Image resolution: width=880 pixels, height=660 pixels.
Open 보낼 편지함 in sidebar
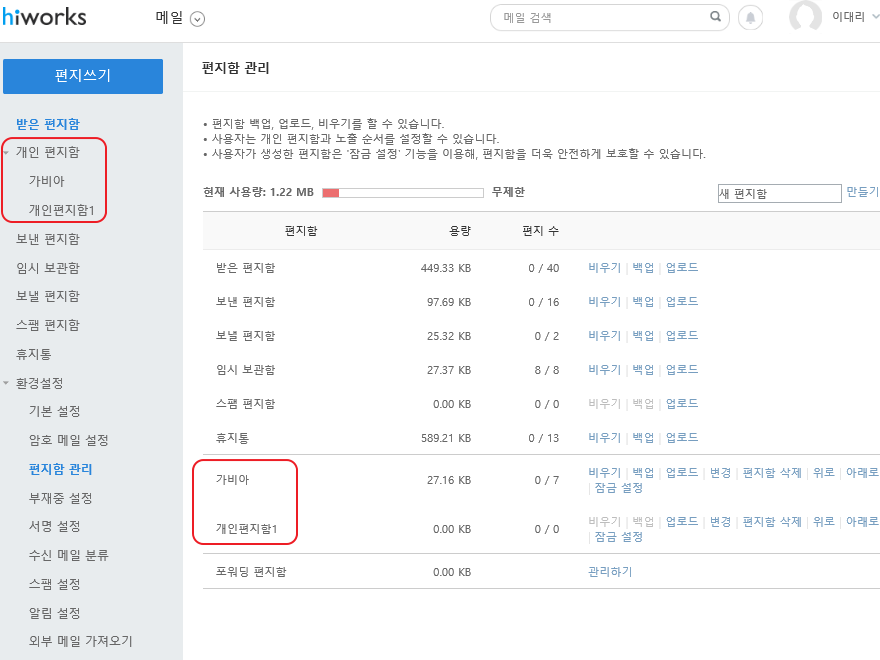pos(48,296)
